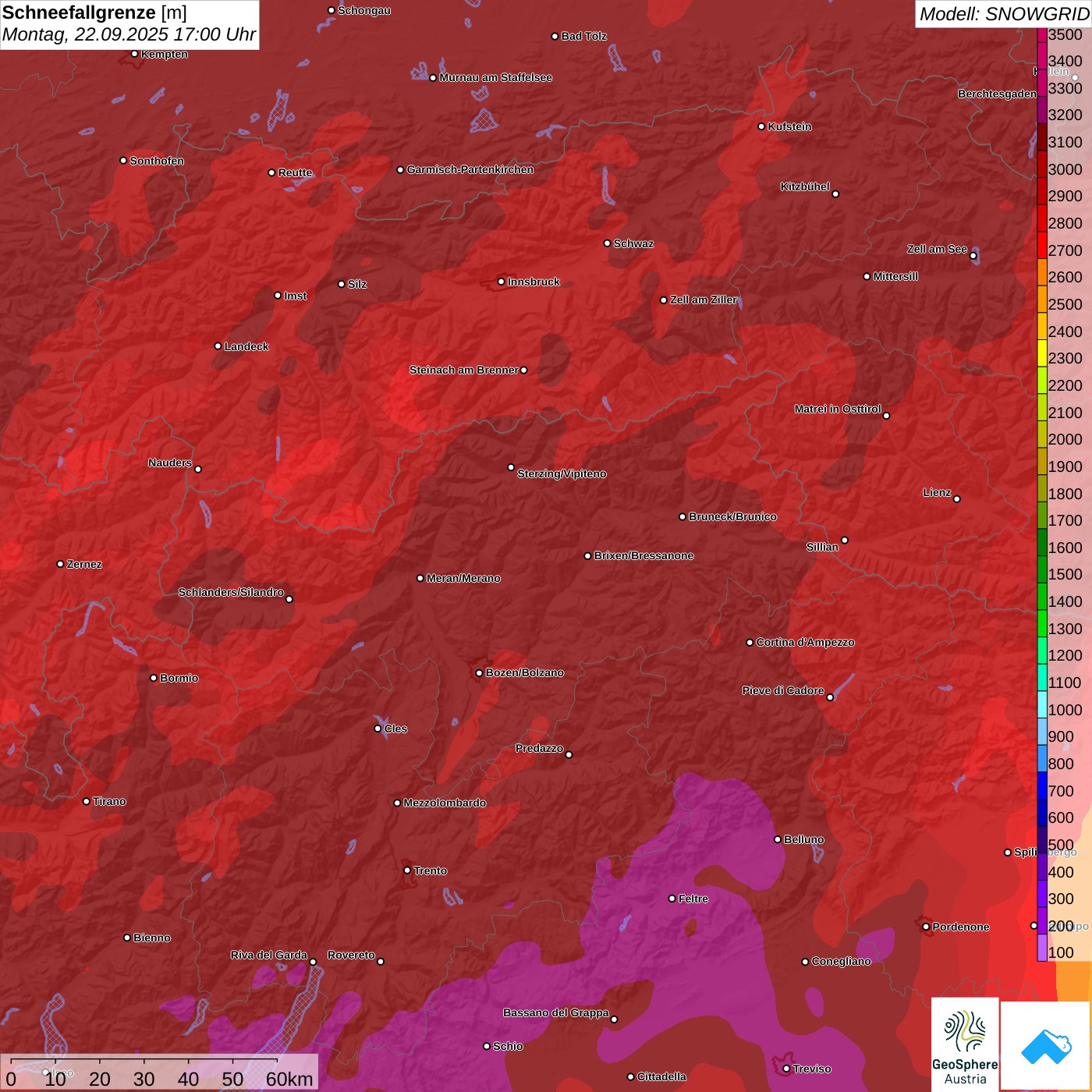Screen dimensions: 1092x1092
Task: Click the 'Reutte' map label
Action: coord(295,173)
